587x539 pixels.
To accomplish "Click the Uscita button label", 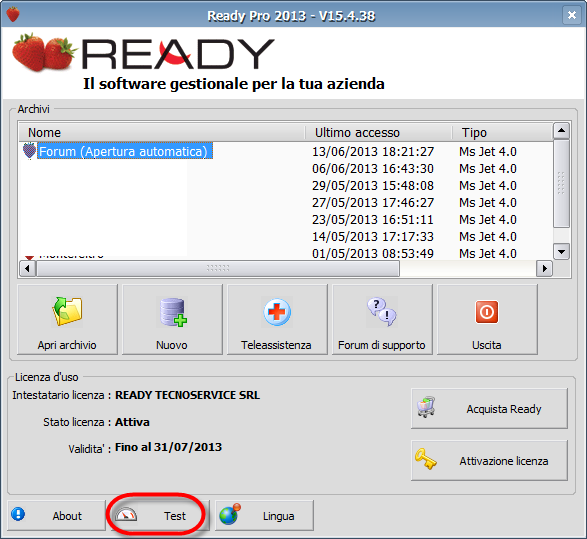I will [x=487, y=345].
